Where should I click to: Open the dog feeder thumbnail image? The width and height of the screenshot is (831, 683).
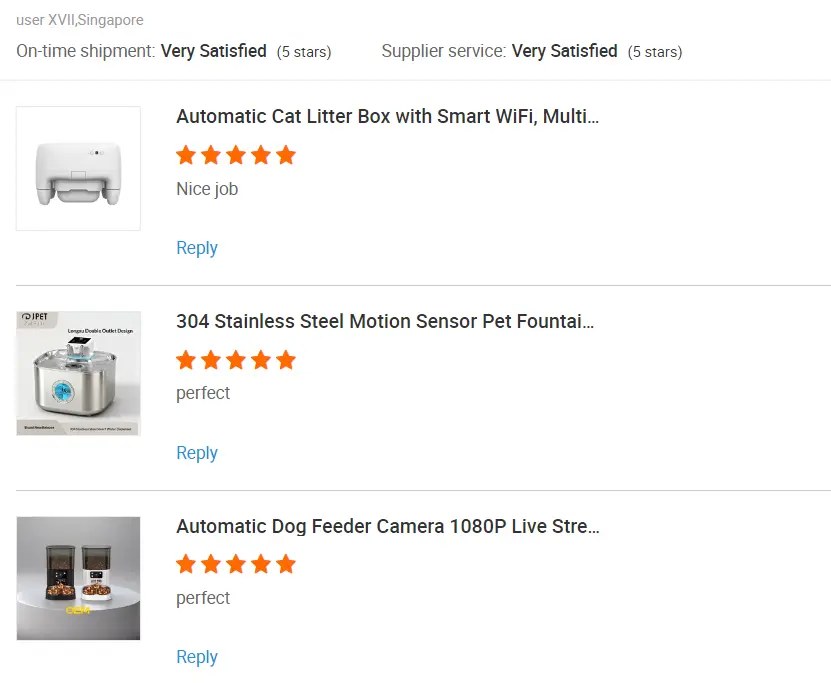point(78,578)
